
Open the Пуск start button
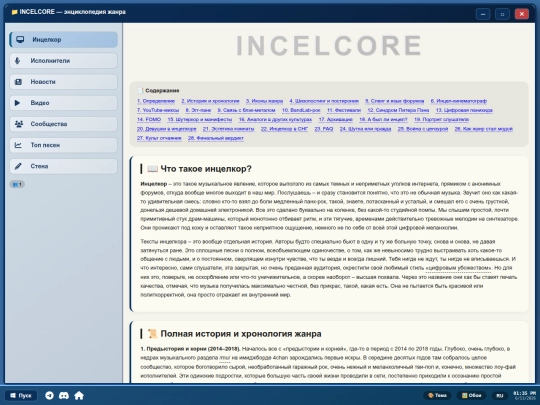click(21, 395)
